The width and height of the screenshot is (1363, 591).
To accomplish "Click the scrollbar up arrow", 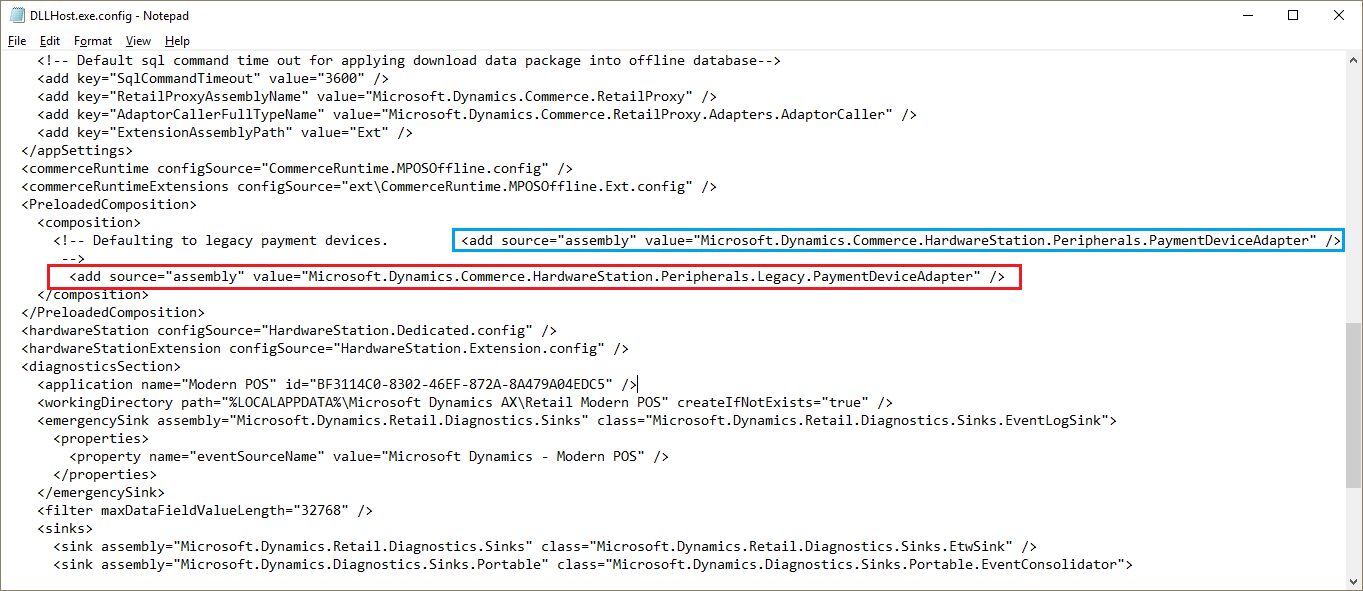I will click(1353, 60).
